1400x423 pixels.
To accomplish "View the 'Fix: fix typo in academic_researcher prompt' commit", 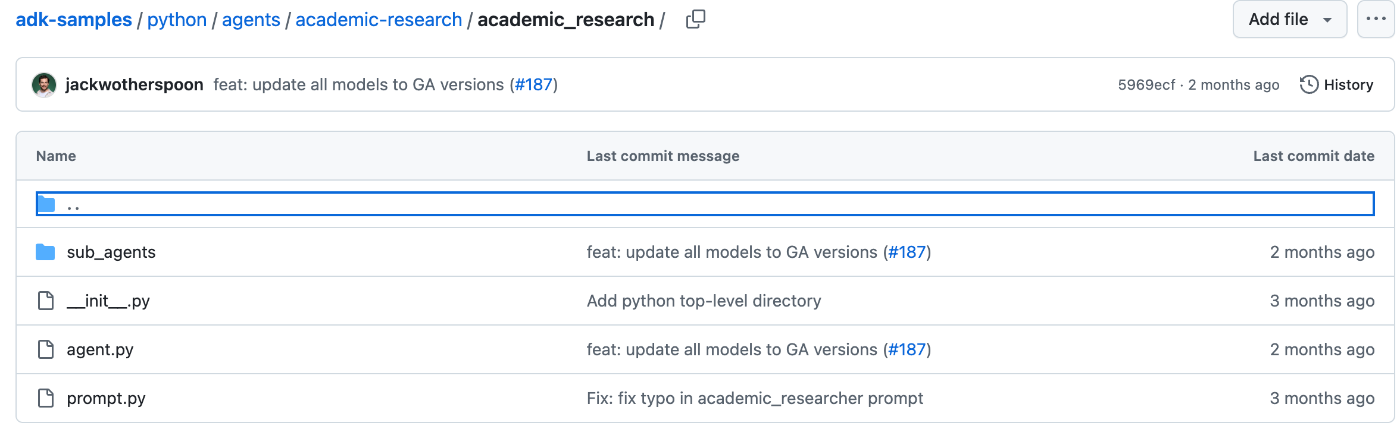I will [755, 398].
